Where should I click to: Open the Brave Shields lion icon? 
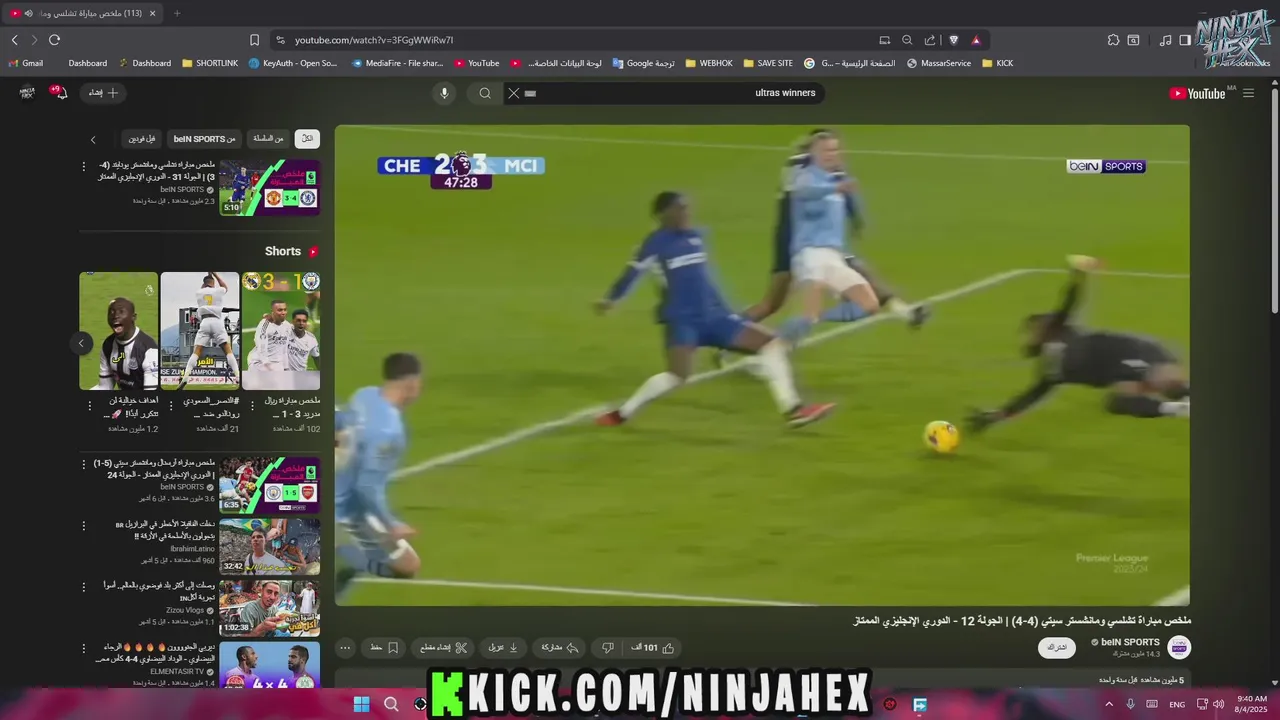tap(953, 40)
